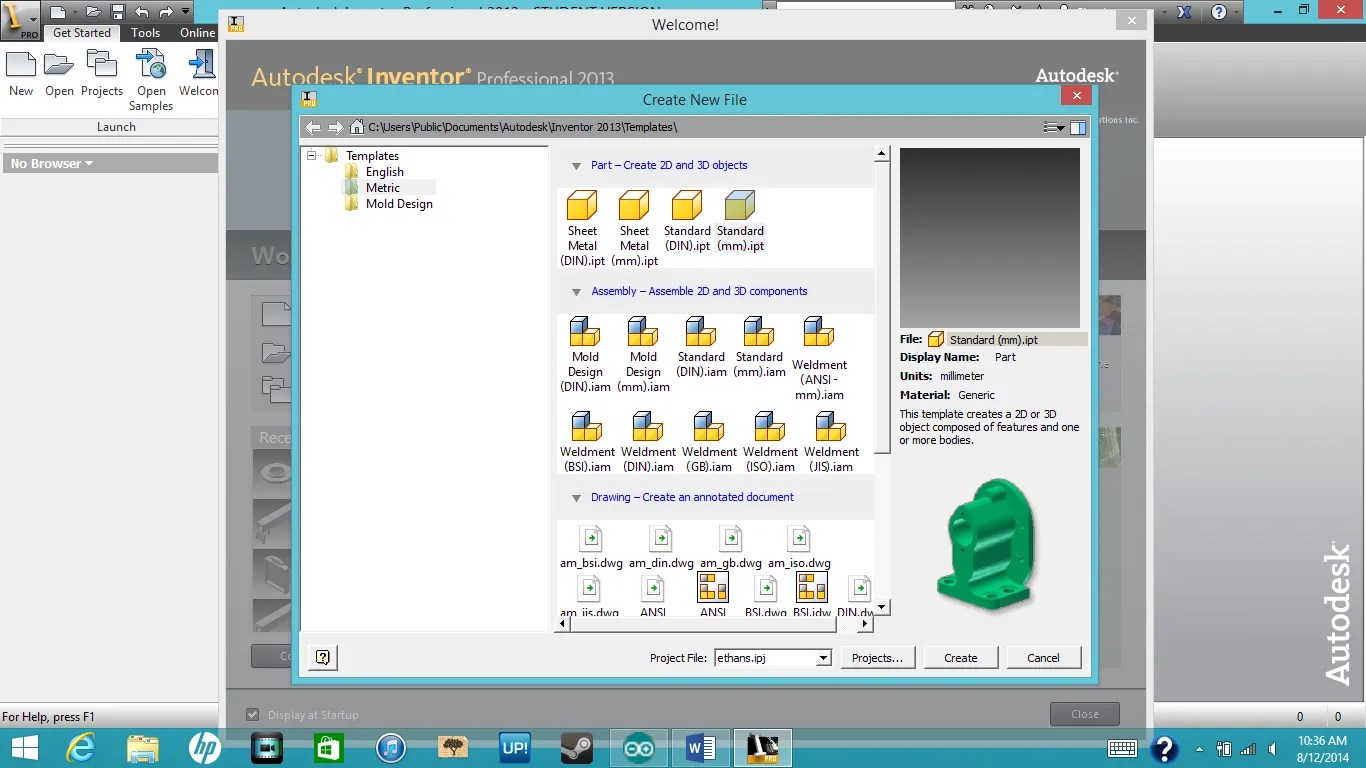Choose am_gb.dwg drawing template

(x=730, y=547)
